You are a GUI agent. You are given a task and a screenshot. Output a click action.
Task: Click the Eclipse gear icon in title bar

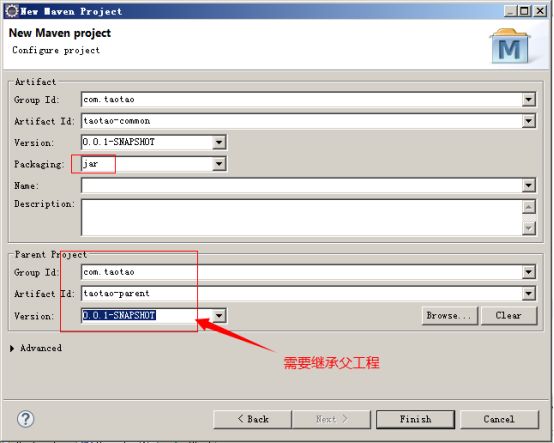[12, 11]
